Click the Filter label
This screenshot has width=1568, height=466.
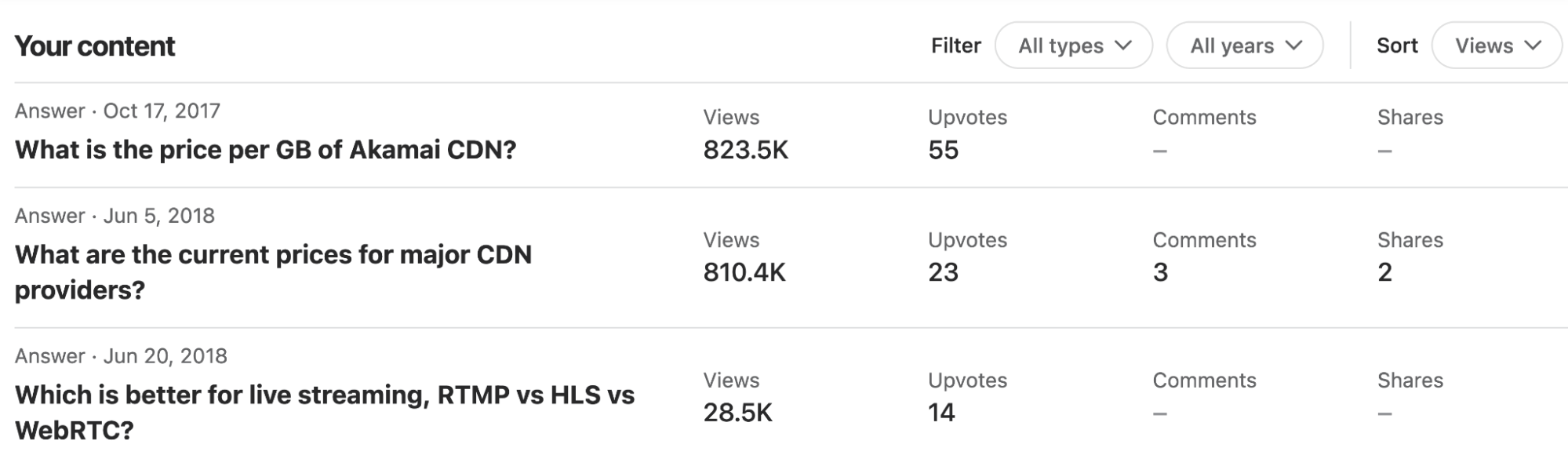tap(955, 46)
